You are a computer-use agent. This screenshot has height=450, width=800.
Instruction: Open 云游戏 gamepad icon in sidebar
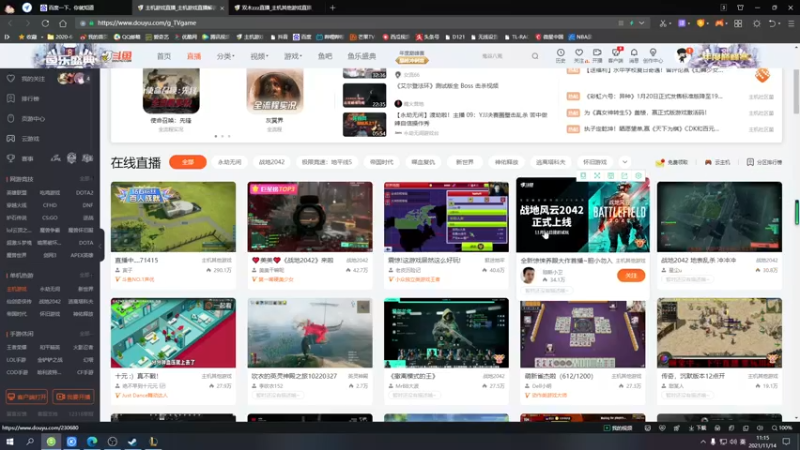tap(11, 138)
